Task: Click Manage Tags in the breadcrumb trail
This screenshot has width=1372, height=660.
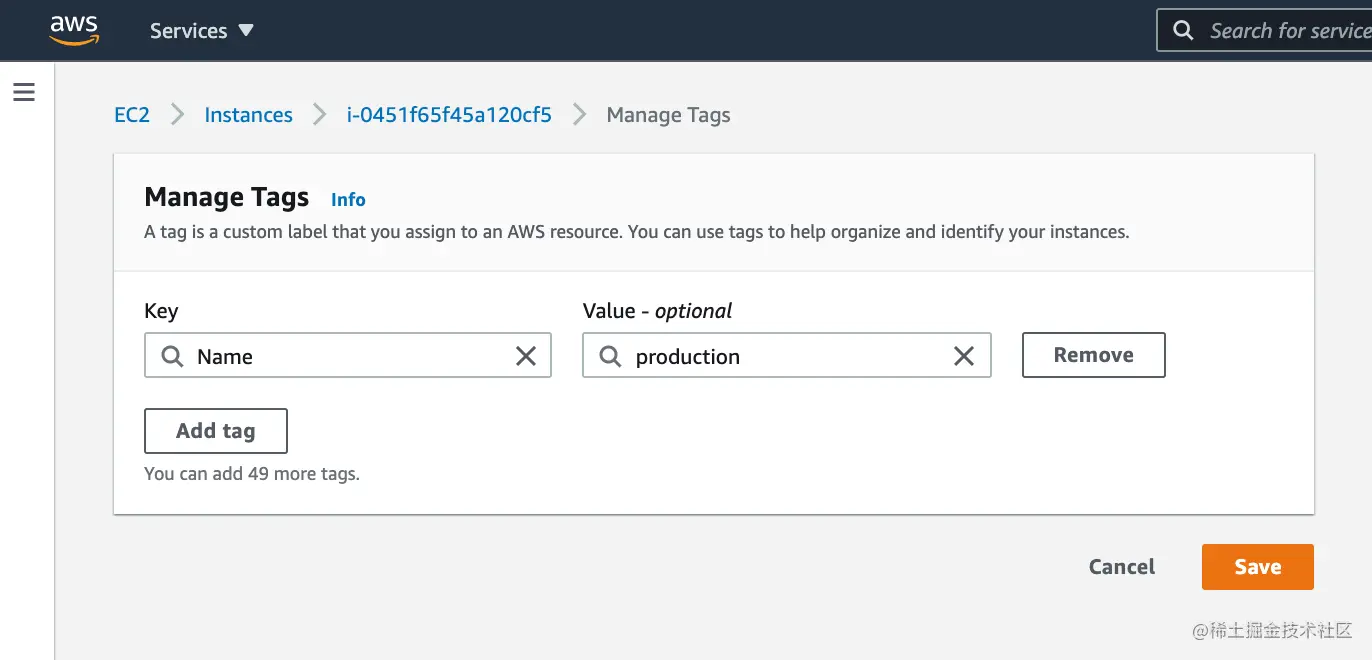Action: point(668,114)
